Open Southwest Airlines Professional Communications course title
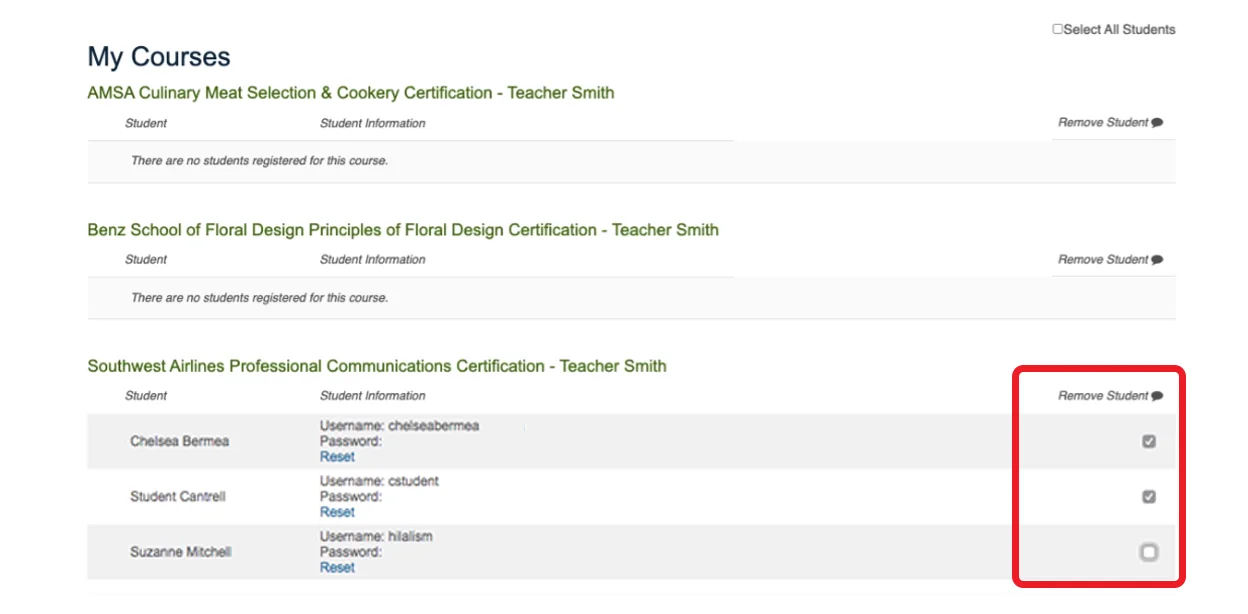 (377, 366)
